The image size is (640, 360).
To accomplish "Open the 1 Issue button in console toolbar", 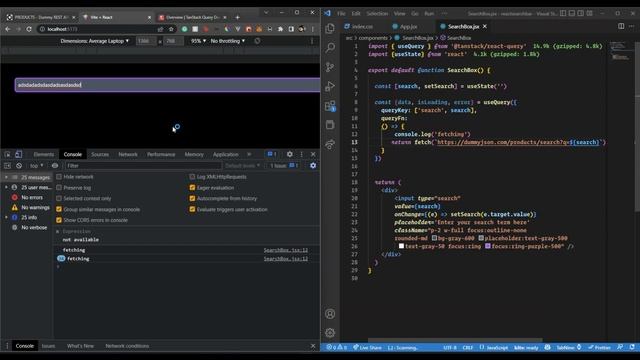I will (284, 166).
